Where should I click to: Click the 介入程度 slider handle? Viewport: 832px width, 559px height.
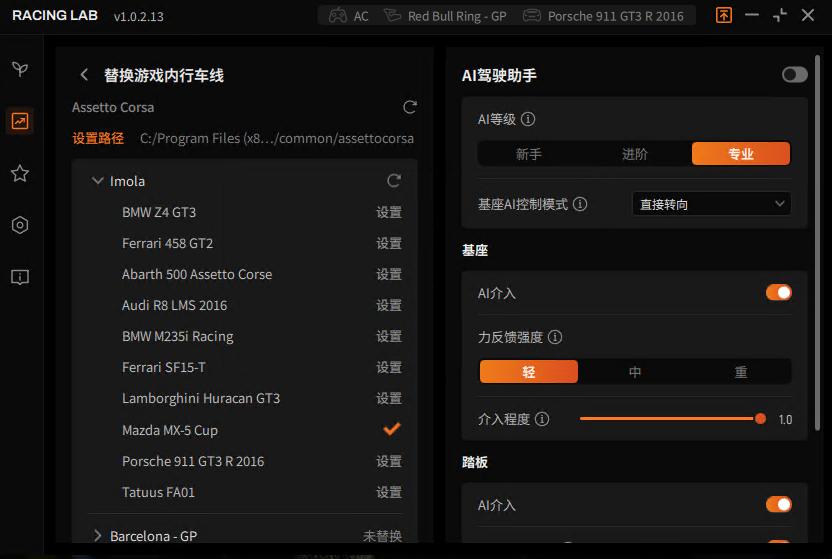[x=760, y=419]
